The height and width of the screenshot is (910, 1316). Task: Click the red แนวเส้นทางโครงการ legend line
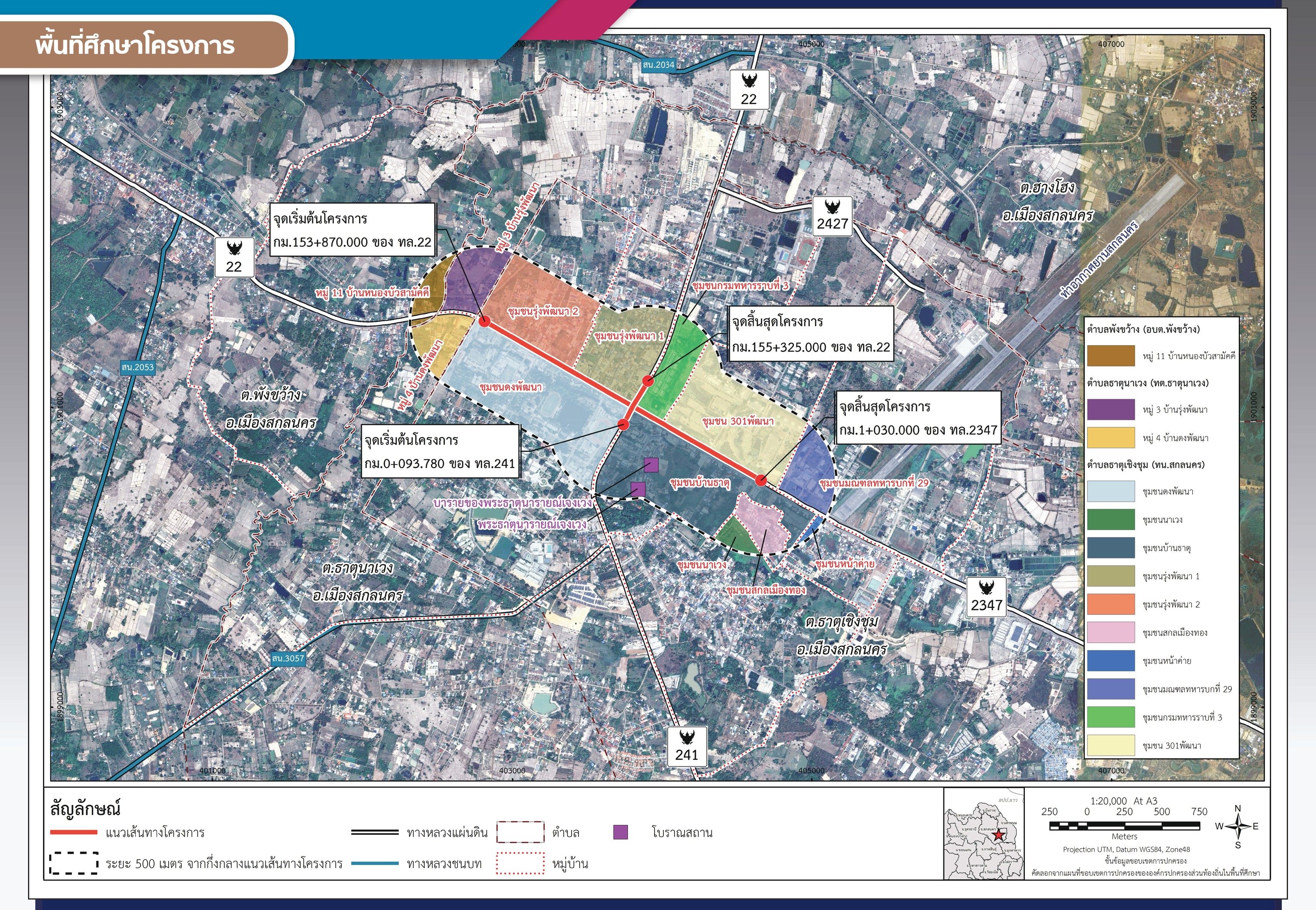[73, 832]
